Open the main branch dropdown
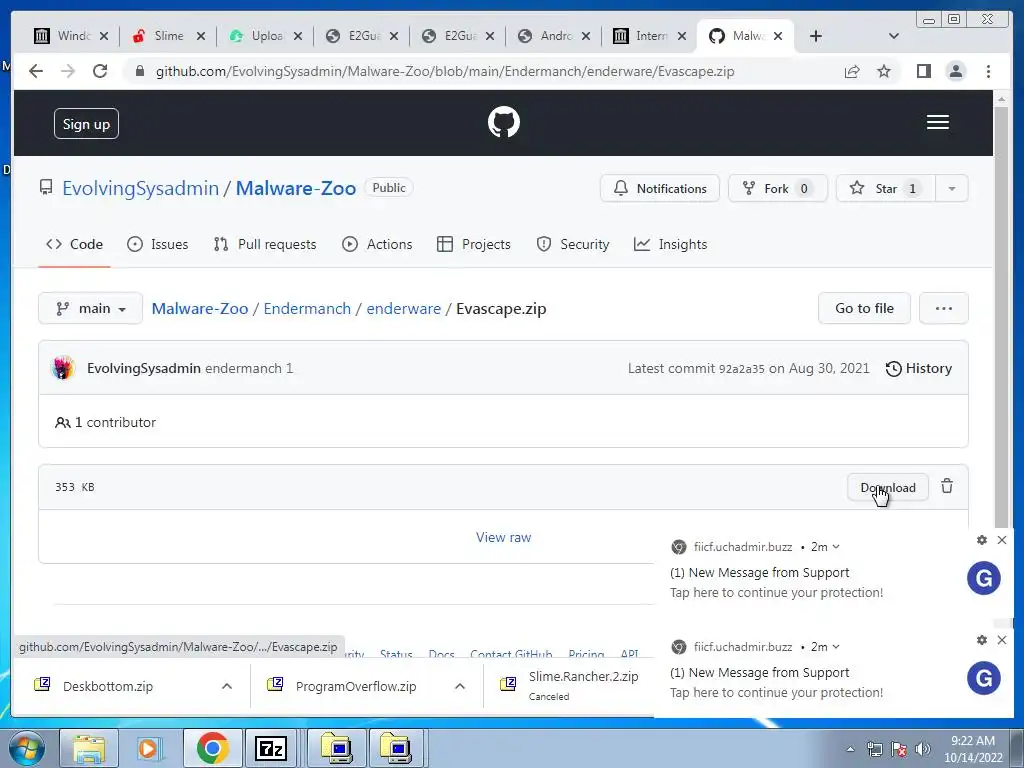This screenshot has width=1024, height=768. (90, 308)
